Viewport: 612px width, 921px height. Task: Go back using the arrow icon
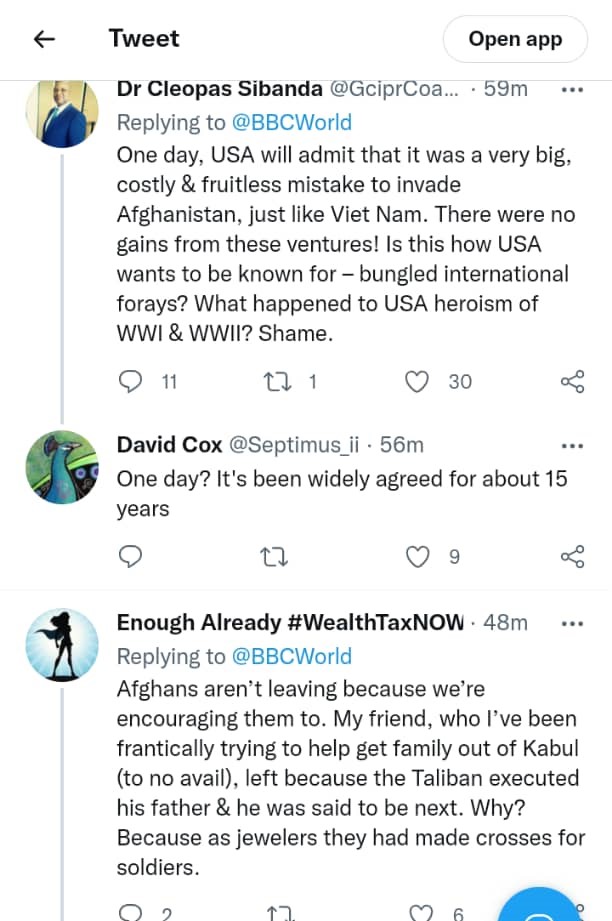click(x=44, y=39)
